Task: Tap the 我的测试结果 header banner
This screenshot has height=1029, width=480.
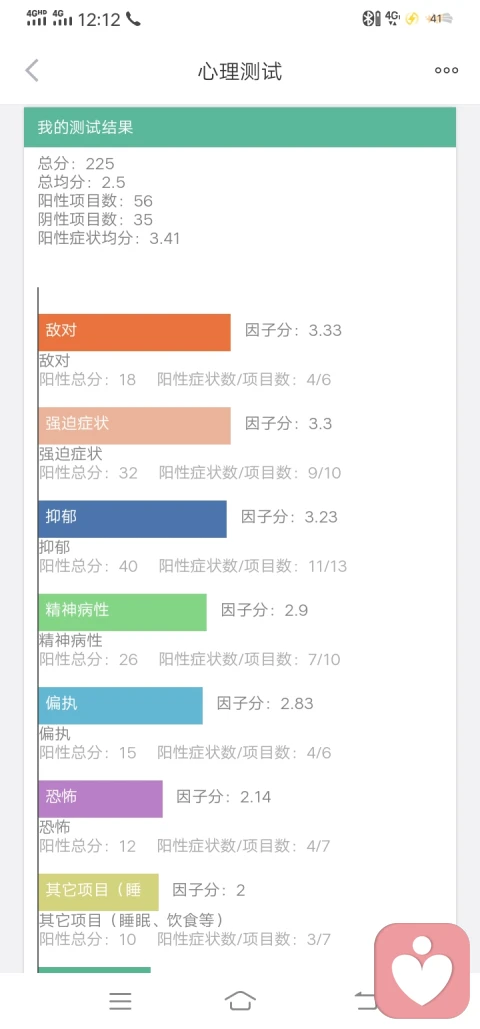Action: click(x=240, y=127)
